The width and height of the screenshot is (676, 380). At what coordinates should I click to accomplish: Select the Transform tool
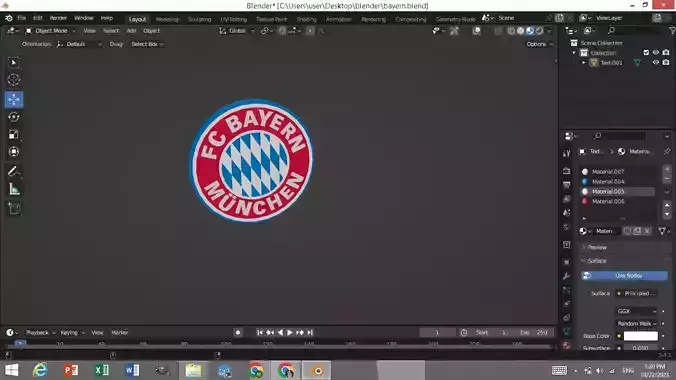tap(14, 151)
